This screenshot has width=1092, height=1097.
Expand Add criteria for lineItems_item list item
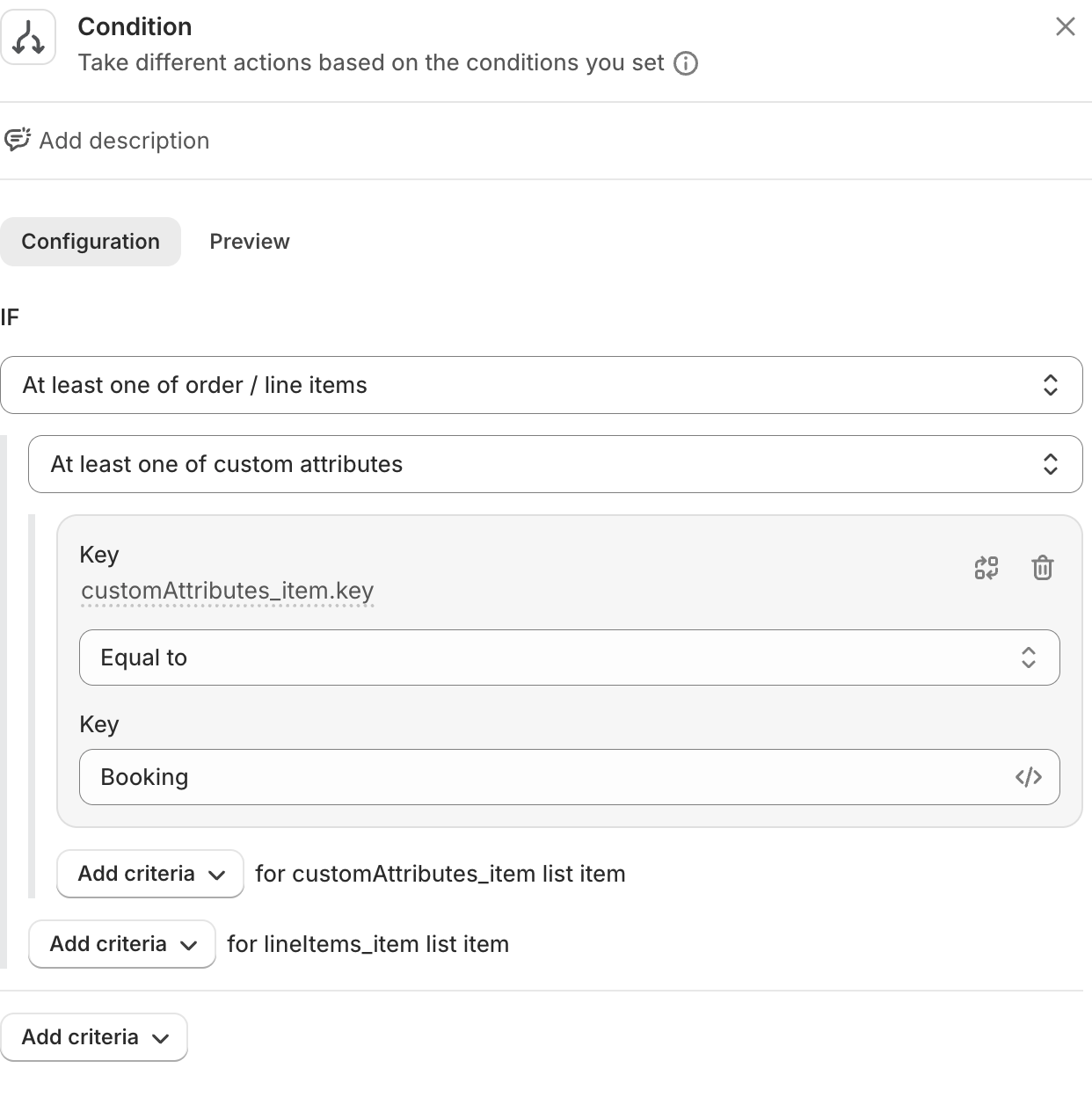click(x=122, y=944)
